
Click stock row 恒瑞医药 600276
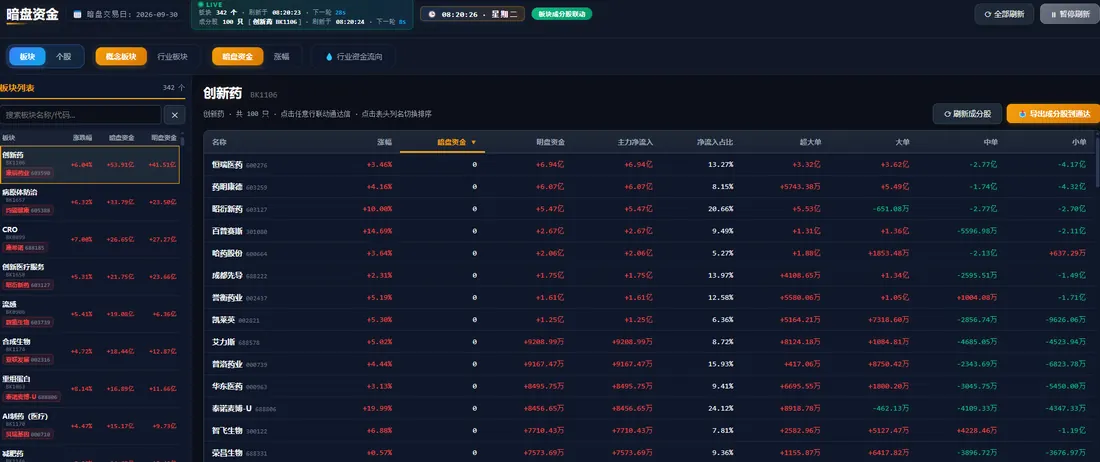pyautogui.click(x=649, y=165)
